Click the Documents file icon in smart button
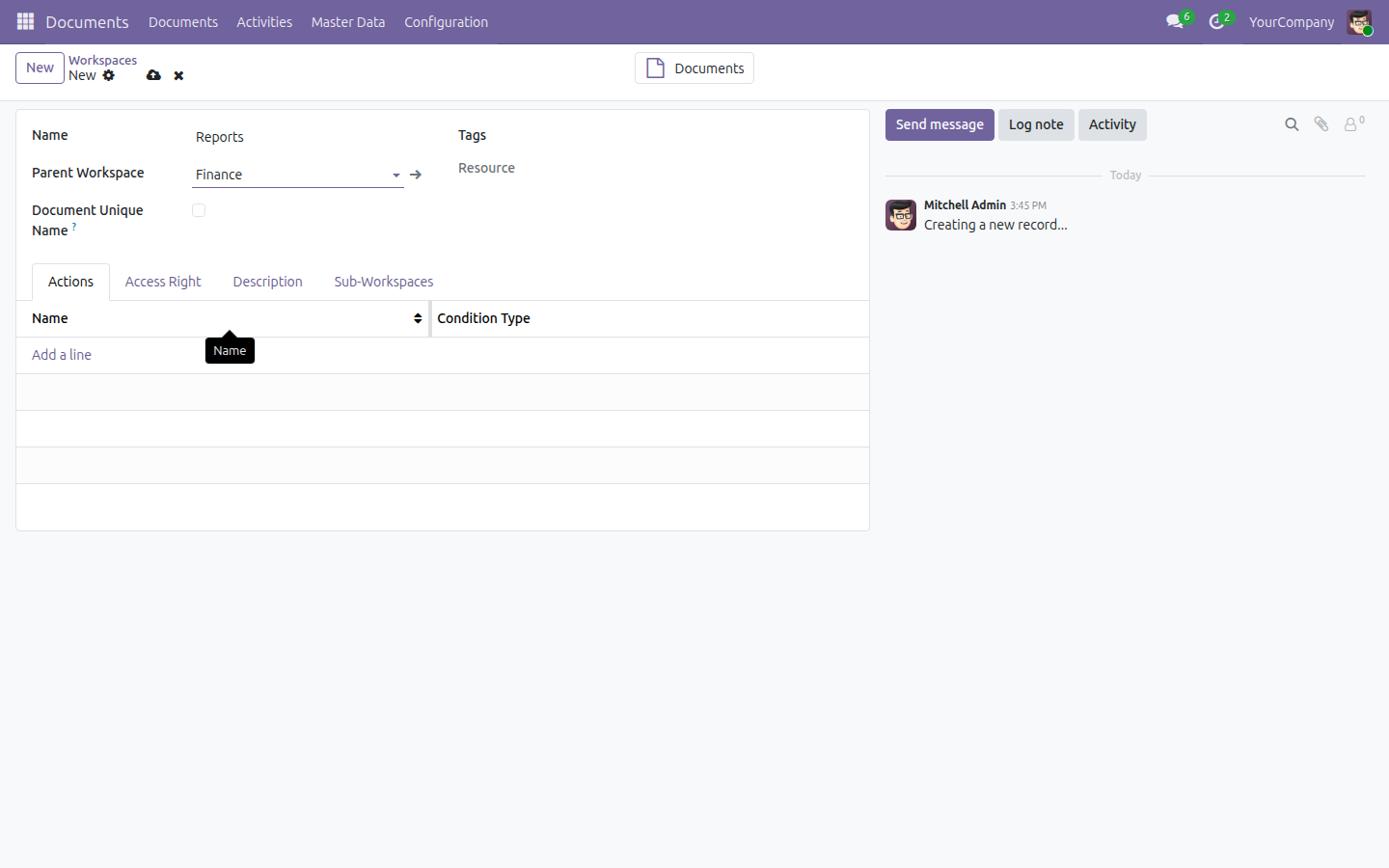This screenshot has height=868, width=1389. pyautogui.click(x=655, y=68)
